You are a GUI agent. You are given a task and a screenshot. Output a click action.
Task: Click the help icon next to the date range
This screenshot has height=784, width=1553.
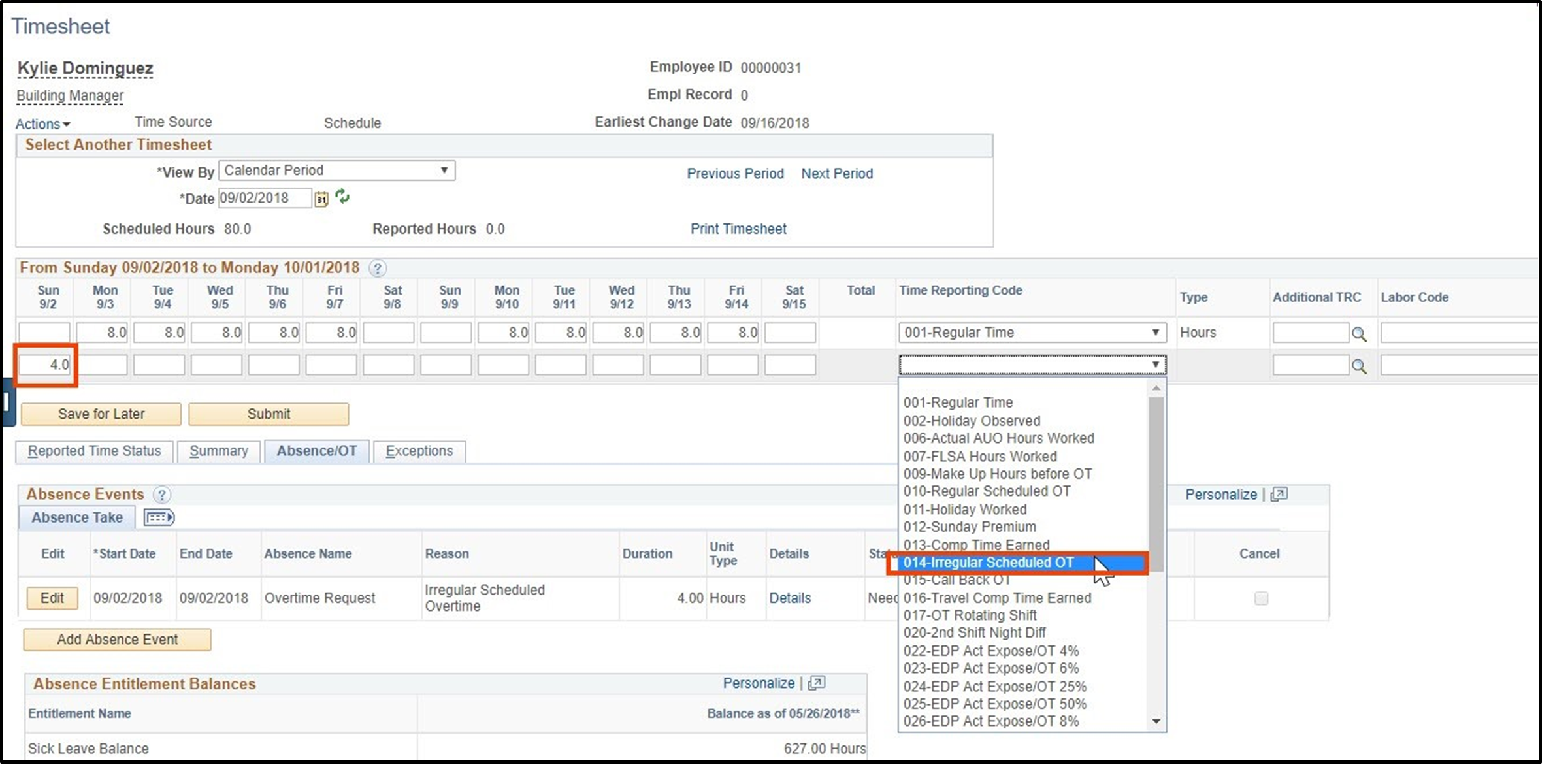coord(378,268)
